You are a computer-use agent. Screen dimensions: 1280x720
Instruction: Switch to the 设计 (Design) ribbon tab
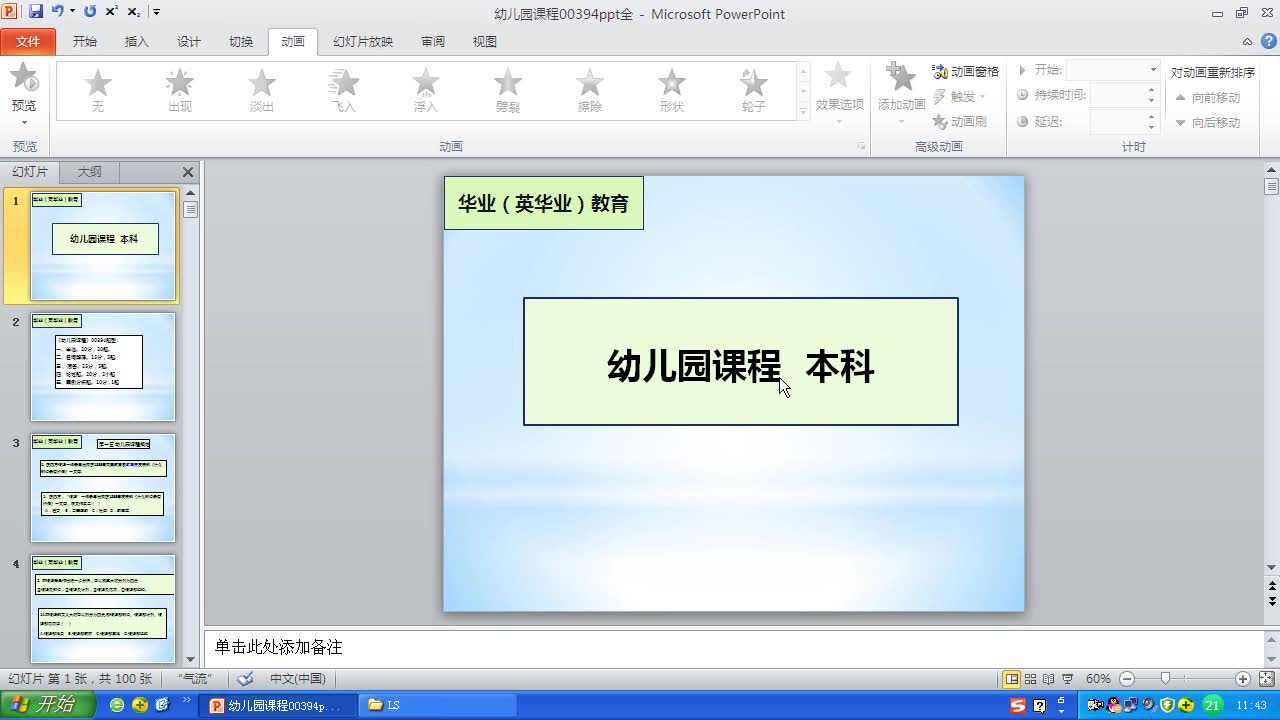tap(189, 42)
